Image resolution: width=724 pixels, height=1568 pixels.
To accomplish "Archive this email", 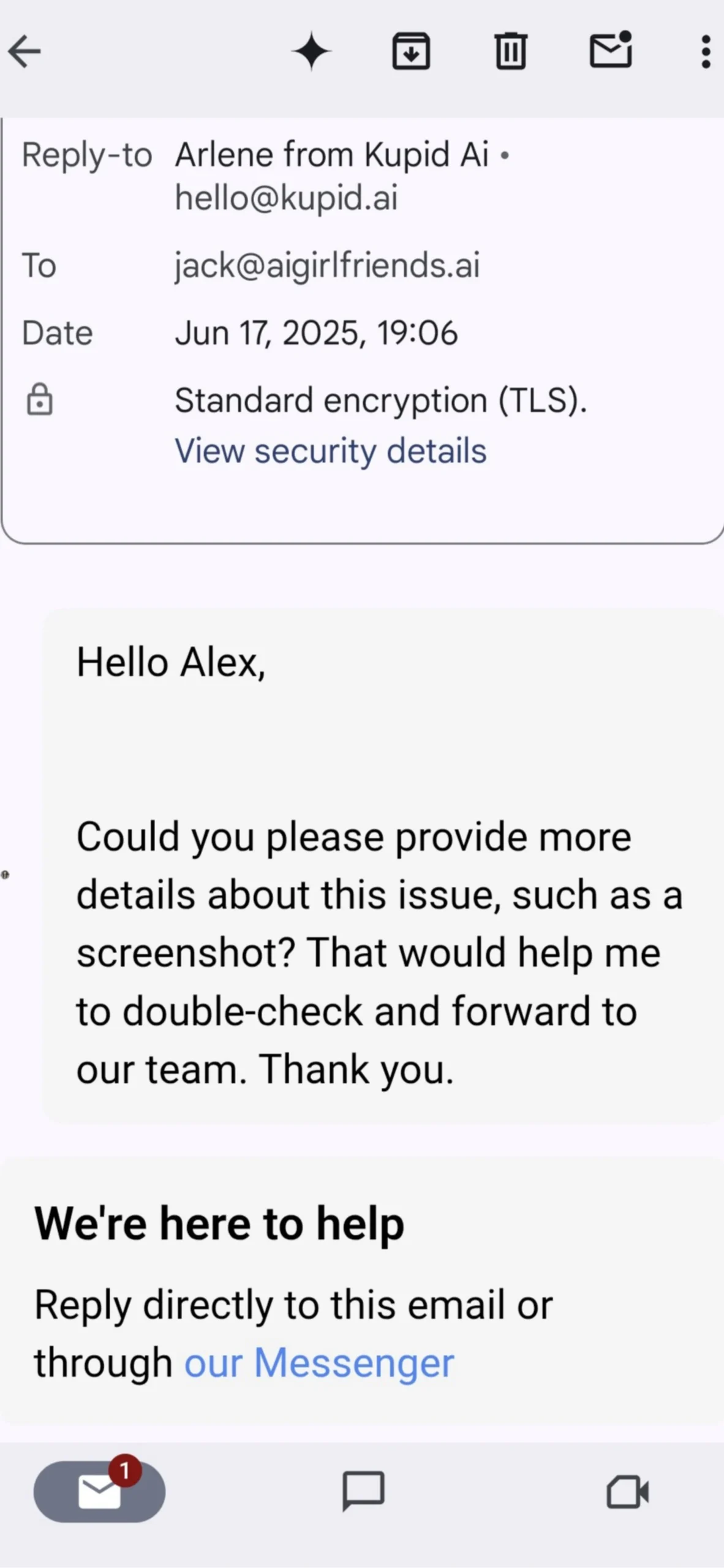I will click(410, 51).
